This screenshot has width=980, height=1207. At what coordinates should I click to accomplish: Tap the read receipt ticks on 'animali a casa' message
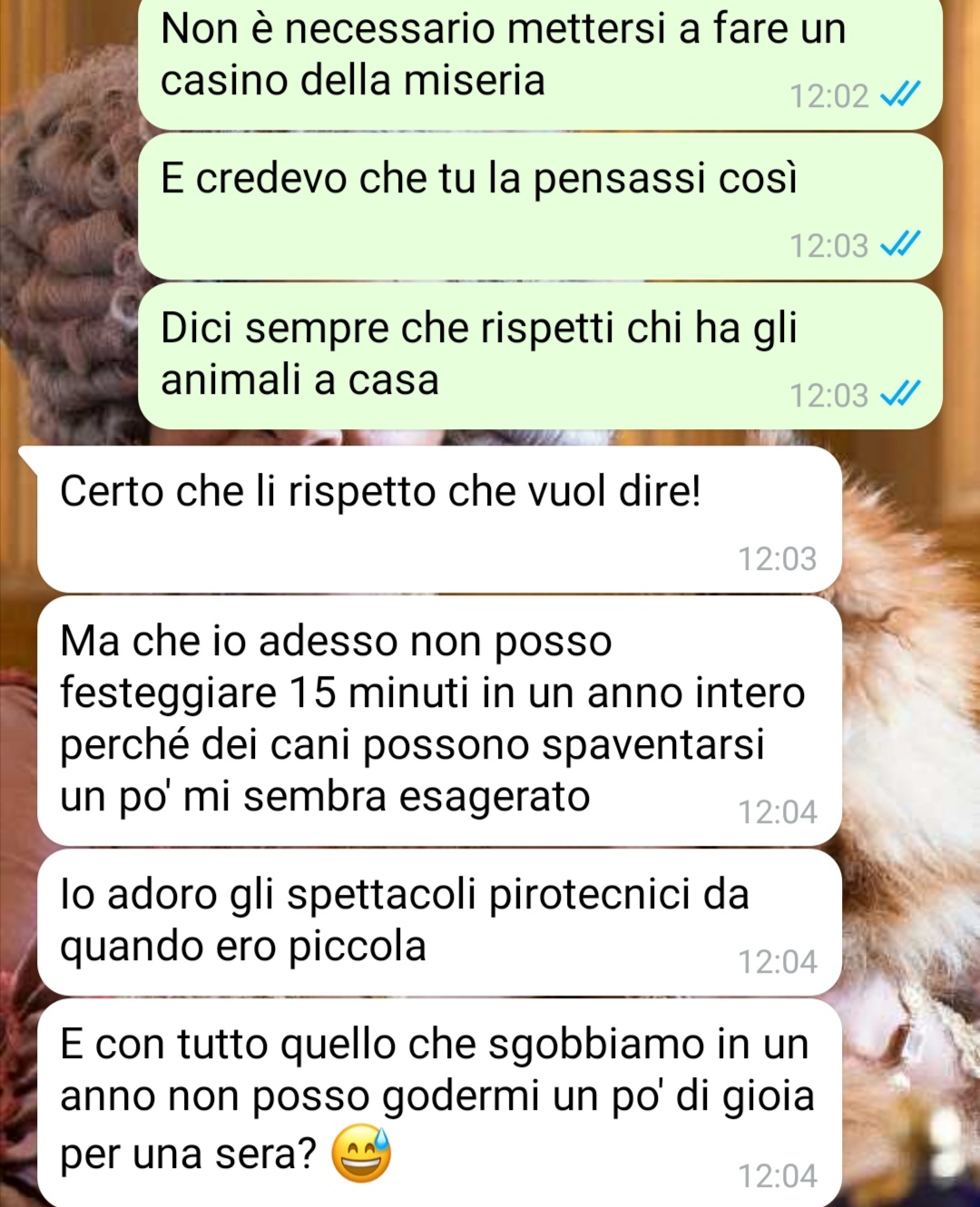click(901, 394)
